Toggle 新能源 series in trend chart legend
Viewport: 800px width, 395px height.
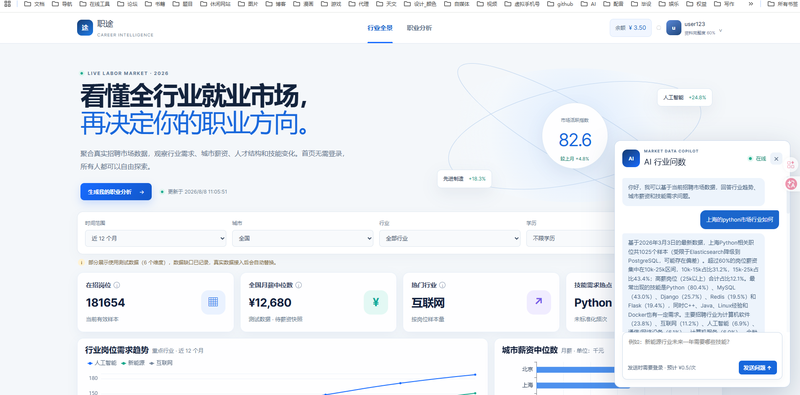(133, 363)
